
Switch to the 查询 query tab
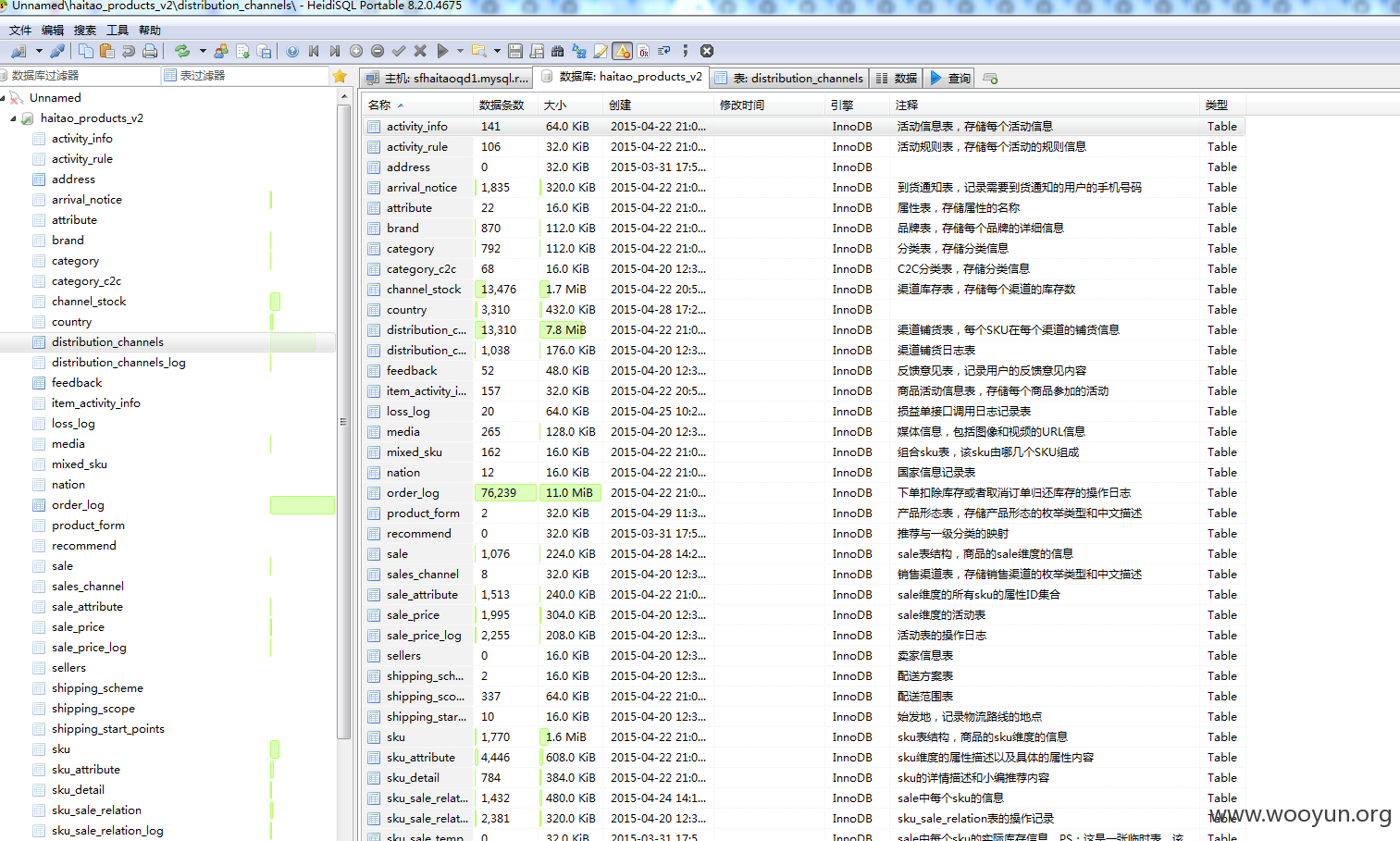(x=950, y=78)
